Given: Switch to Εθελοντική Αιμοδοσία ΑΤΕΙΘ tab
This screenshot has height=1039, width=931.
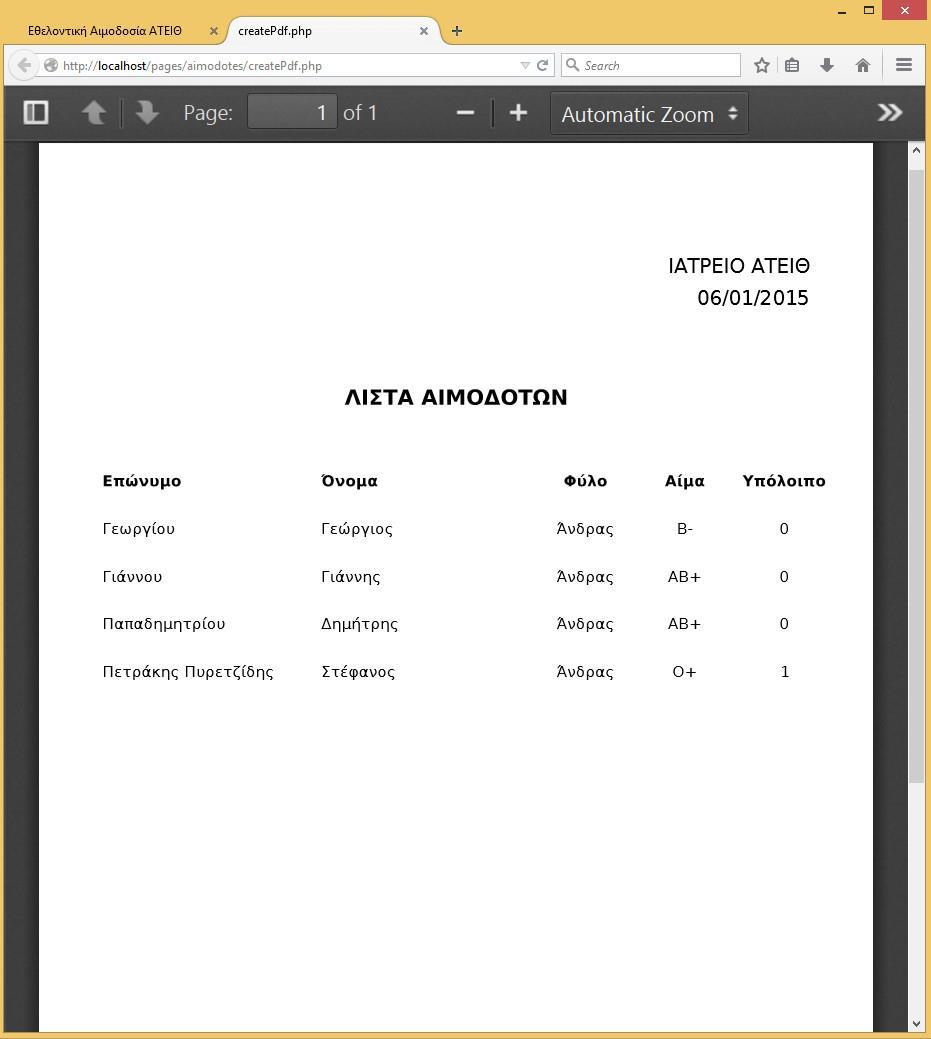Looking at the screenshot, I should coord(105,31).
